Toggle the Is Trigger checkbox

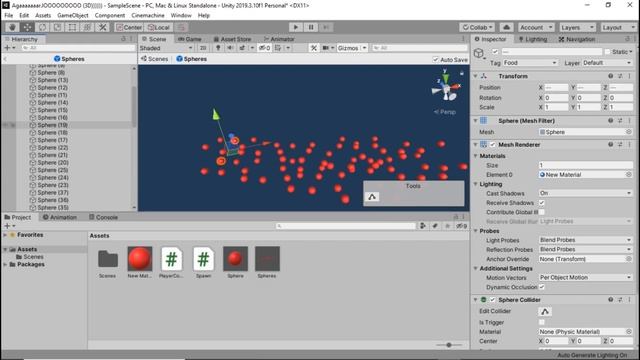pyautogui.click(x=542, y=322)
